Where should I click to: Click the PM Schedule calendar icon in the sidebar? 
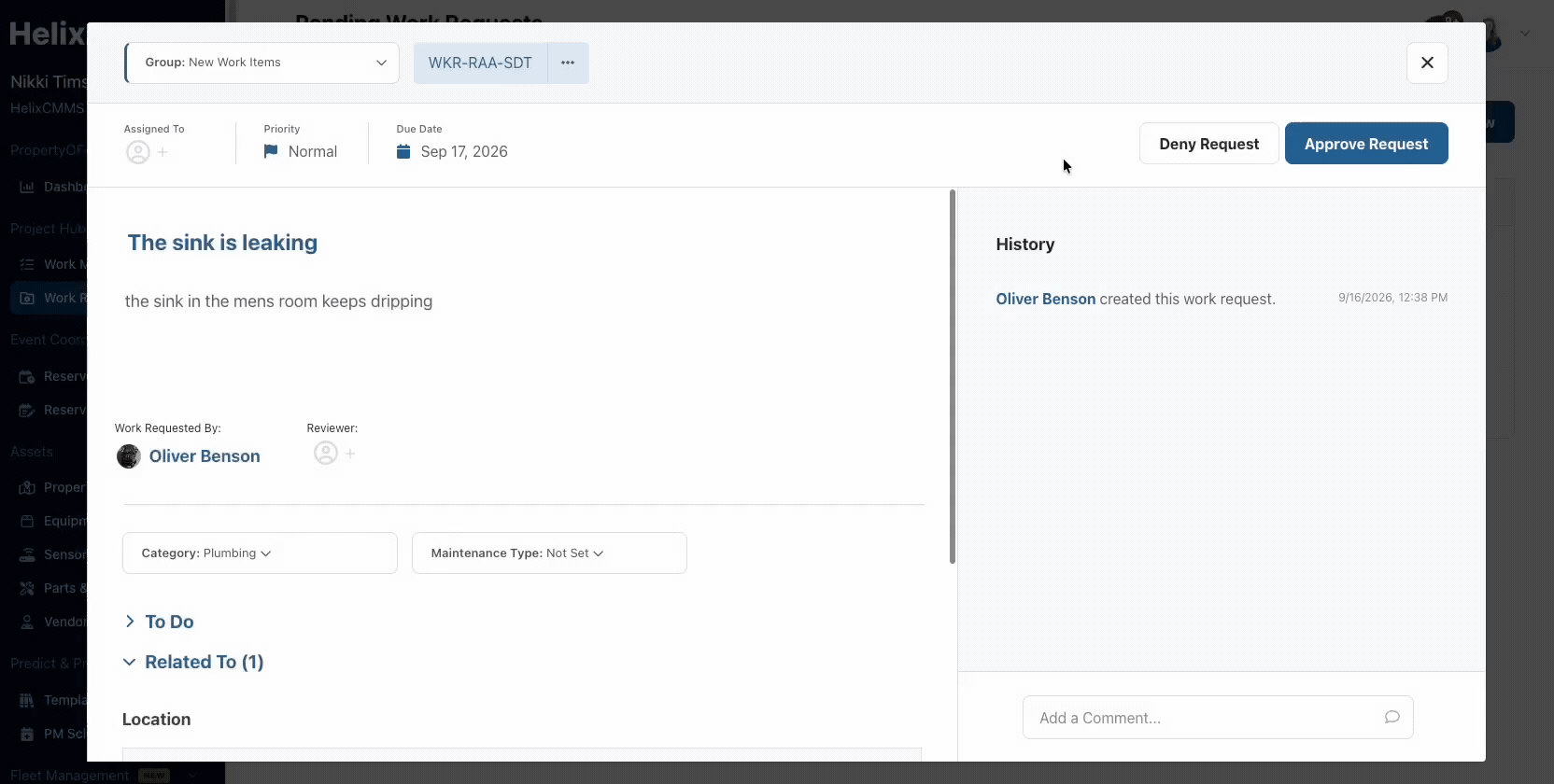[x=27, y=734]
